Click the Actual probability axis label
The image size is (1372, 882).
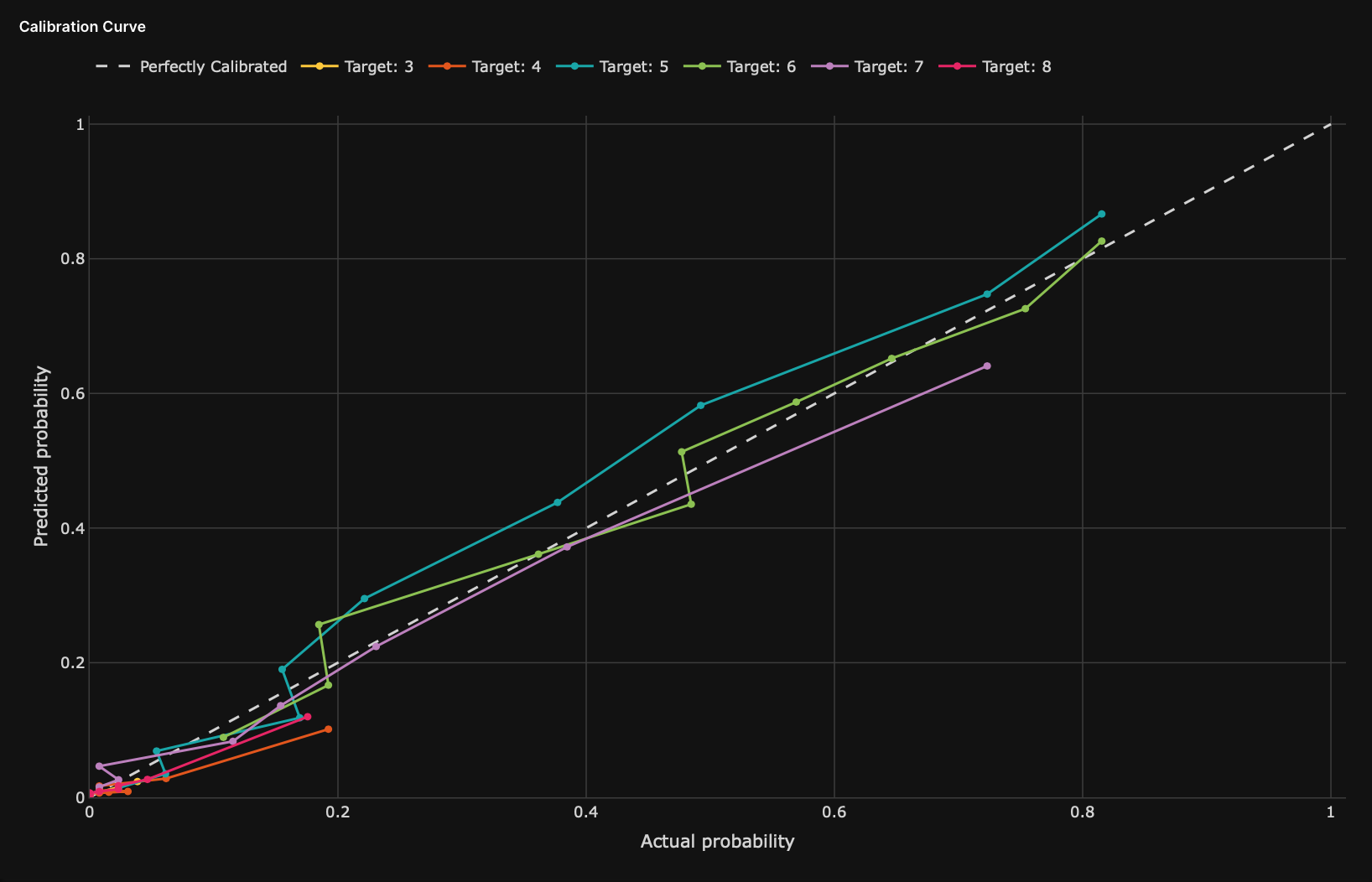coord(717,842)
